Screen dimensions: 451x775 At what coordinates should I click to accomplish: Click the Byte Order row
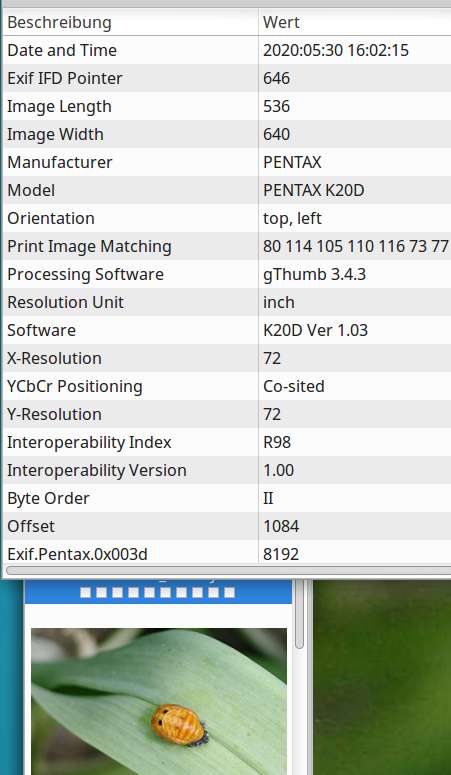point(227,498)
